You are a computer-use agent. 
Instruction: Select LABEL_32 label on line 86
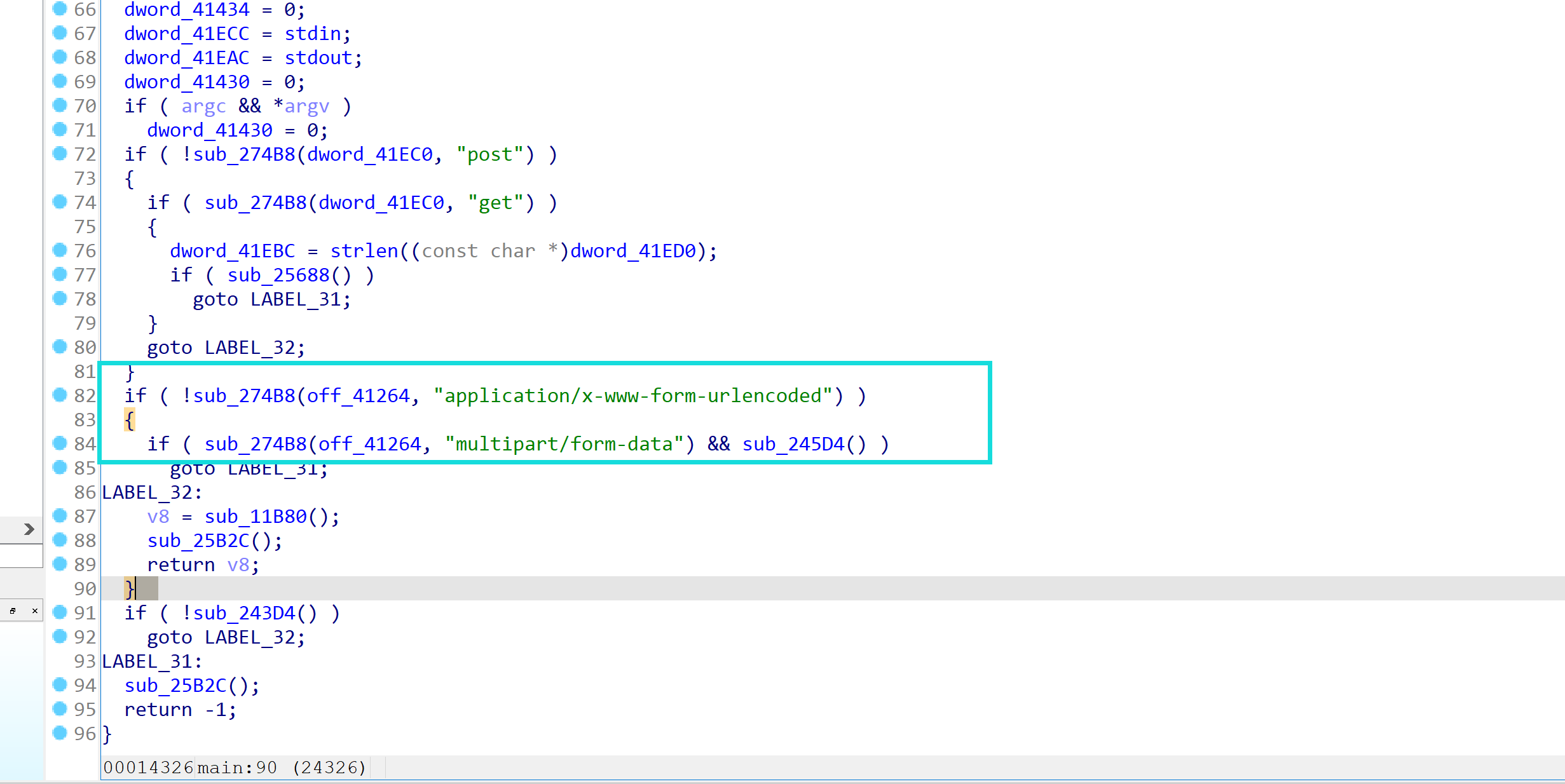pos(153,492)
